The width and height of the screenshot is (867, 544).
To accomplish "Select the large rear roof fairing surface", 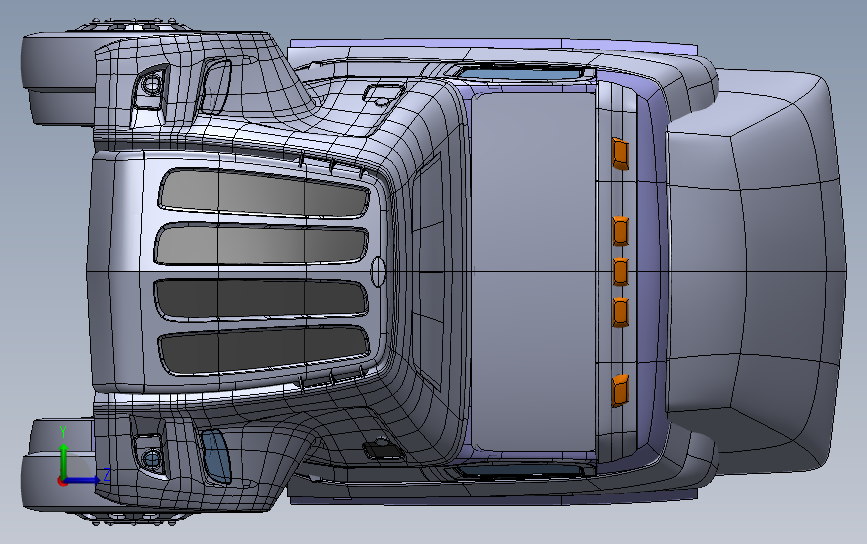I will tap(755, 271).
